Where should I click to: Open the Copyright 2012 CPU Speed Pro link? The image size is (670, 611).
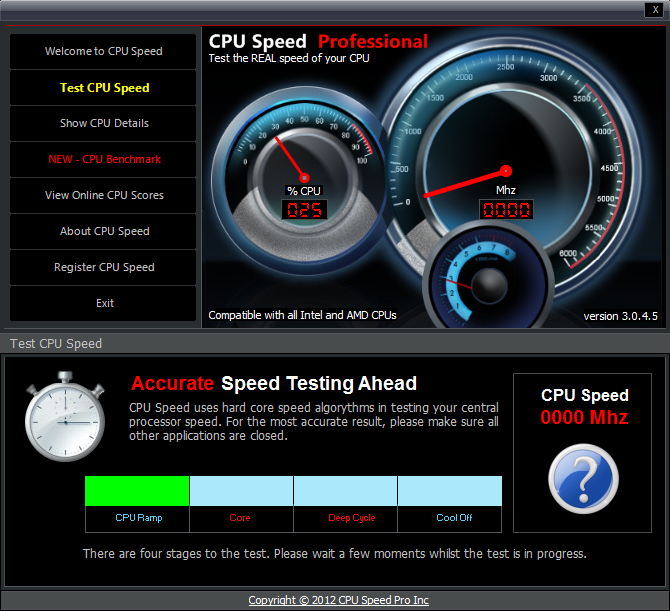[338, 600]
